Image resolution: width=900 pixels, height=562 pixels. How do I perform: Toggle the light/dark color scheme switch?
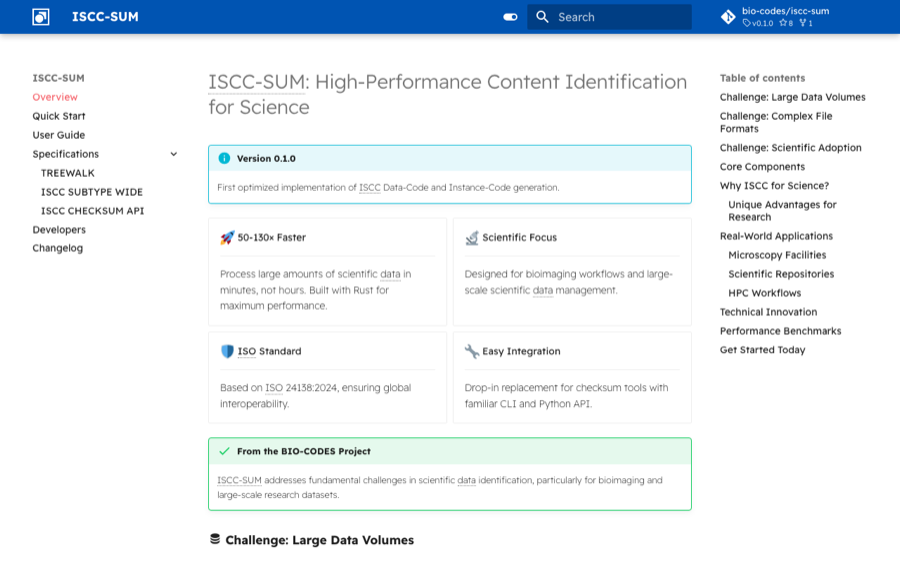click(x=510, y=17)
